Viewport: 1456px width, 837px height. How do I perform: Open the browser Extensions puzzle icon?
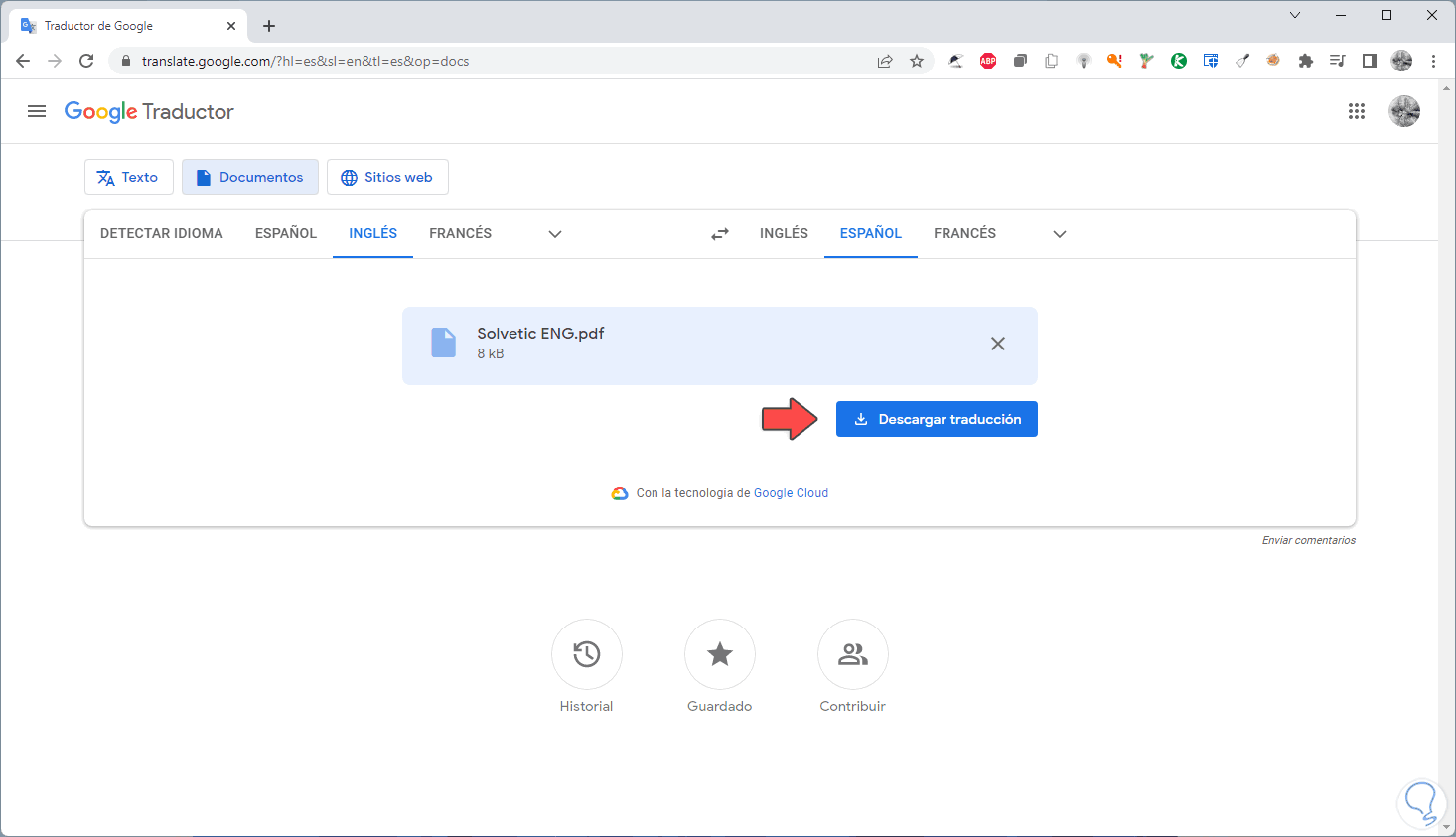(1306, 61)
